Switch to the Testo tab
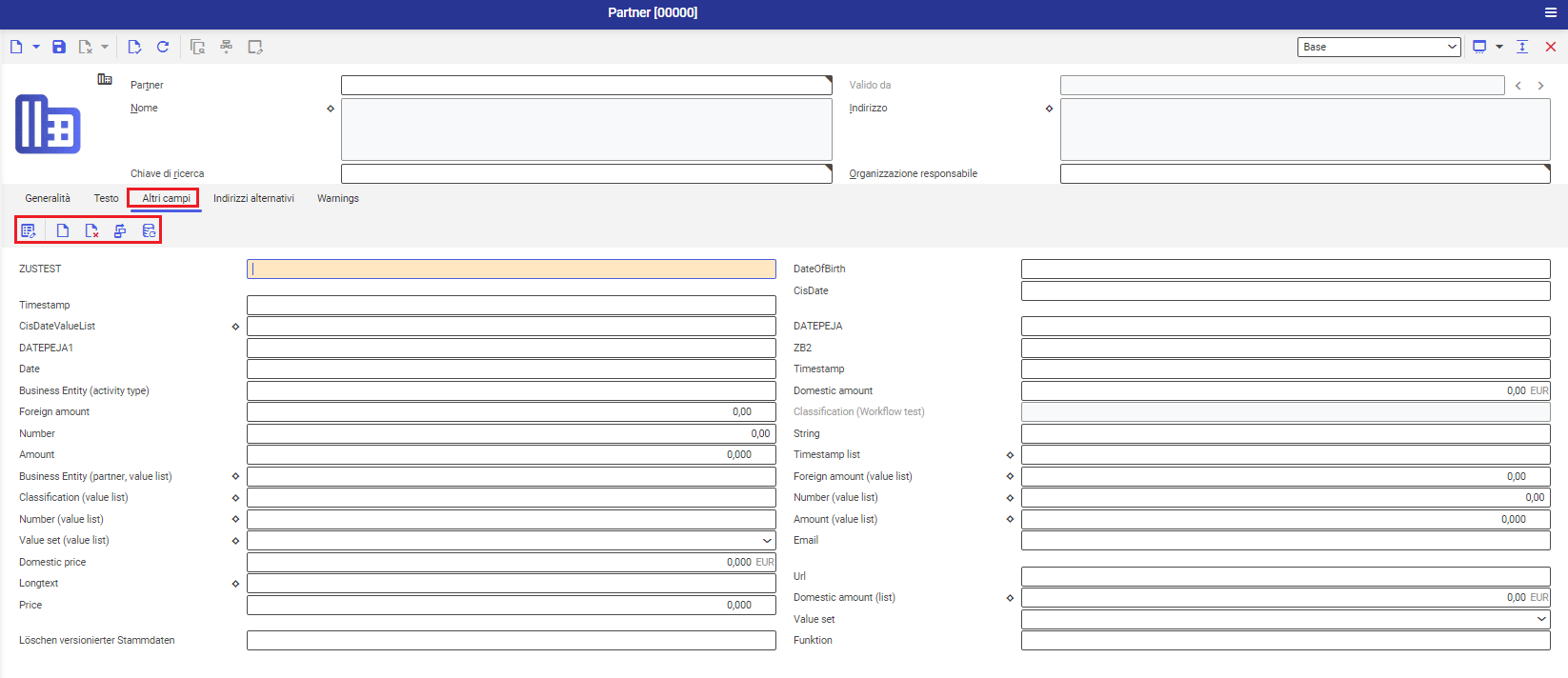Viewport: 1568px width, 678px height. (x=107, y=198)
